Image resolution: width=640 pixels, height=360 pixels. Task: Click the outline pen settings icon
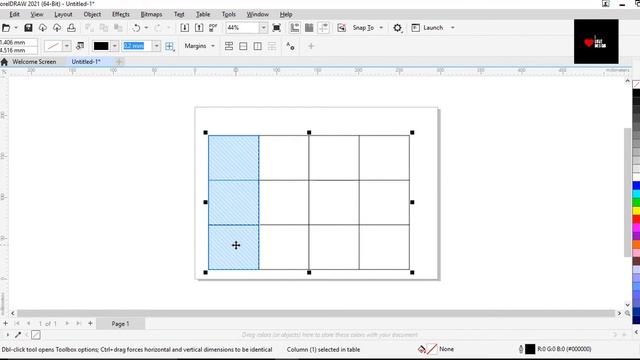click(x=80, y=46)
